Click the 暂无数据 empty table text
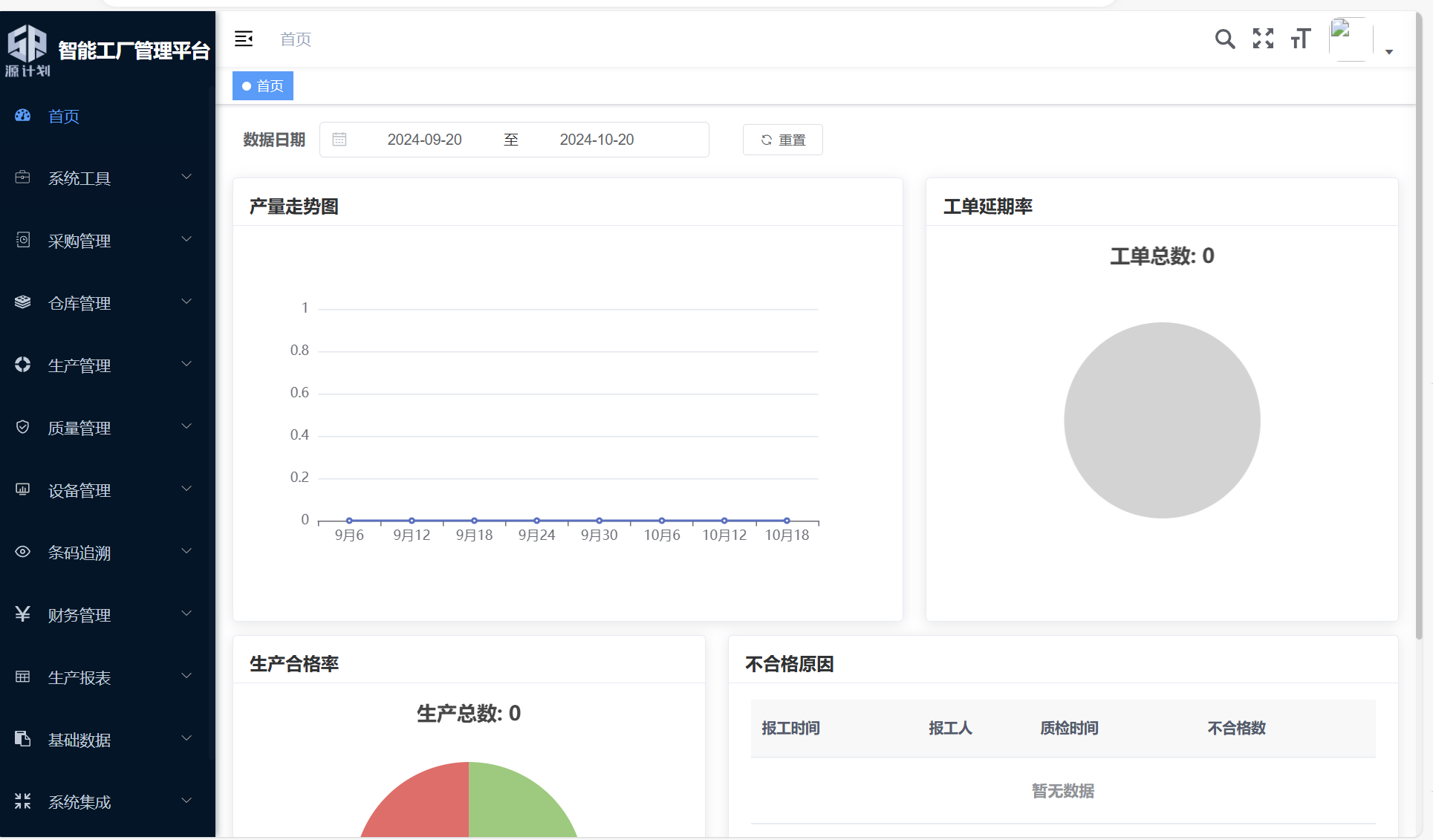 point(1063,791)
